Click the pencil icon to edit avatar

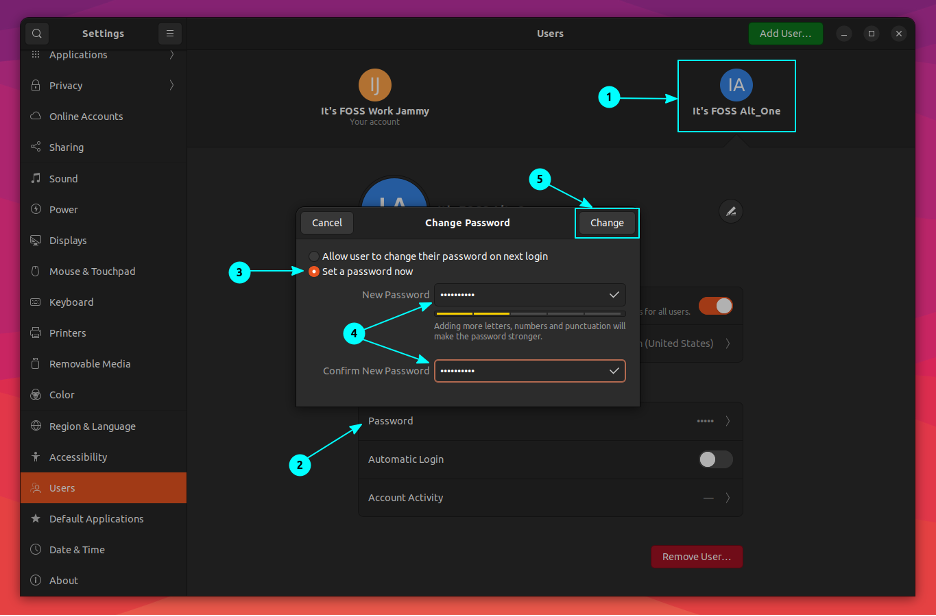[x=731, y=211]
